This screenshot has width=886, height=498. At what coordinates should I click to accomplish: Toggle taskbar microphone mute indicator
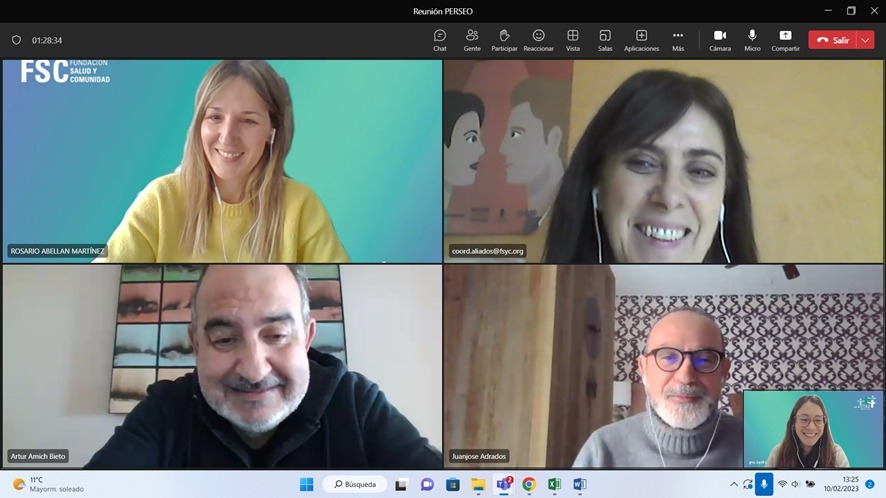[x=764, y=484]
